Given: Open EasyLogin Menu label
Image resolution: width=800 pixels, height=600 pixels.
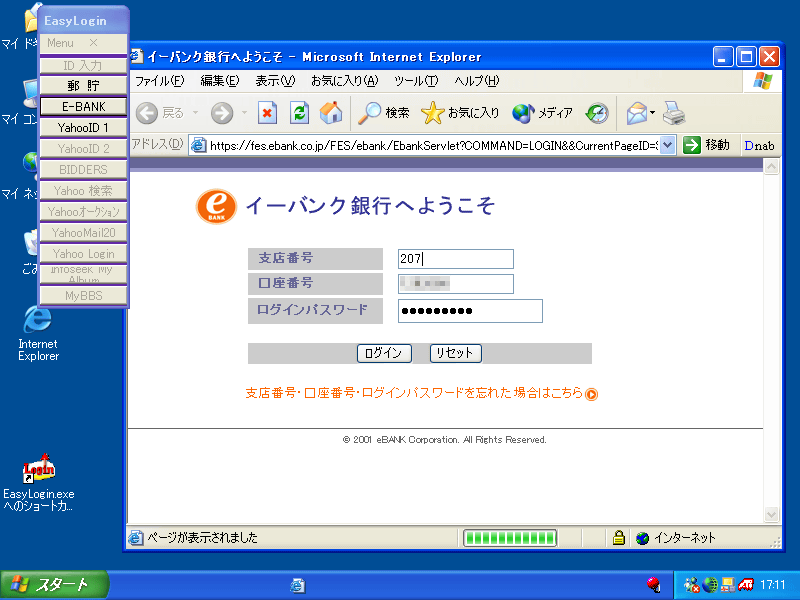Looking at the screenshot, I should click(60, 43).
